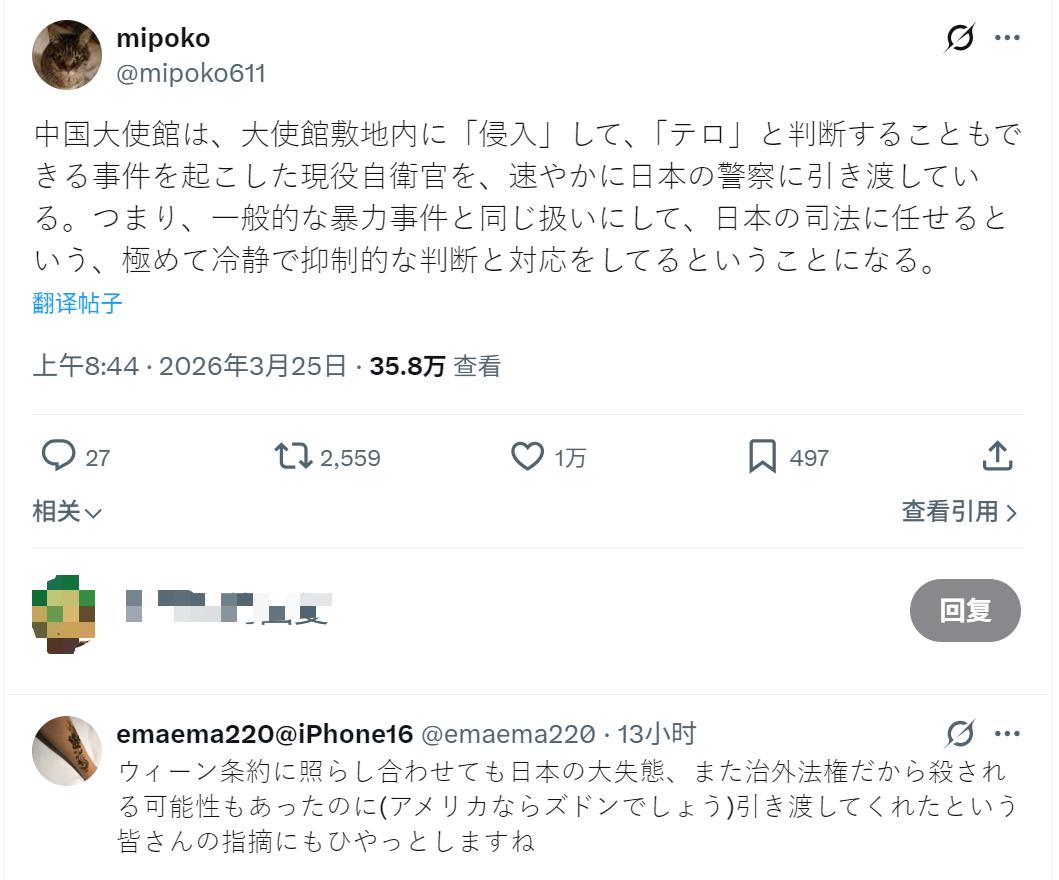The height and width of the screenshot is (880, 1059).
Task: Open the share icon on the main post
Action: click(x=996, y=456)
